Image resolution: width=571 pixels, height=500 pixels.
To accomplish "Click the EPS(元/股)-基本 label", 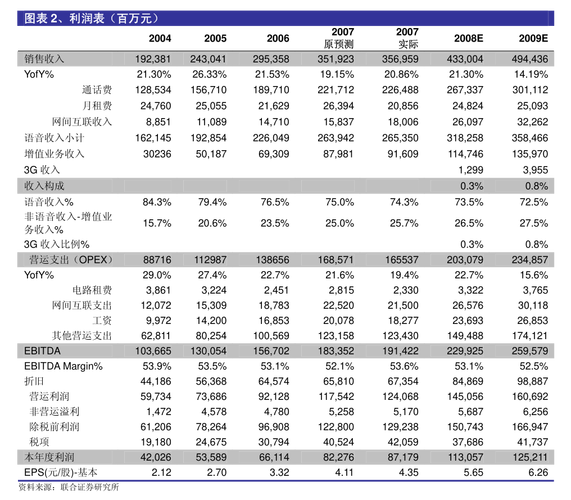I will click(x=61, y=472).
